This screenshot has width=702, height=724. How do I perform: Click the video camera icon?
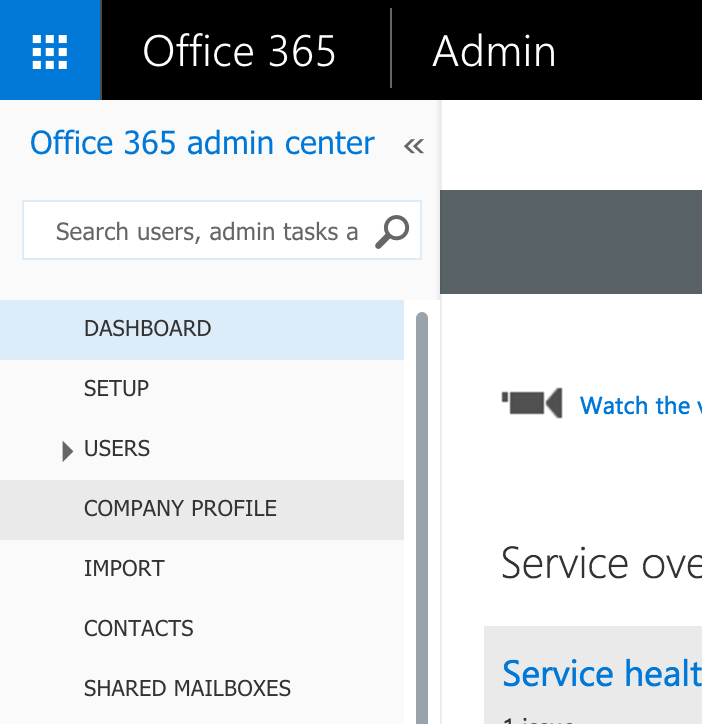pyautogui.click(x=532, y=403)
